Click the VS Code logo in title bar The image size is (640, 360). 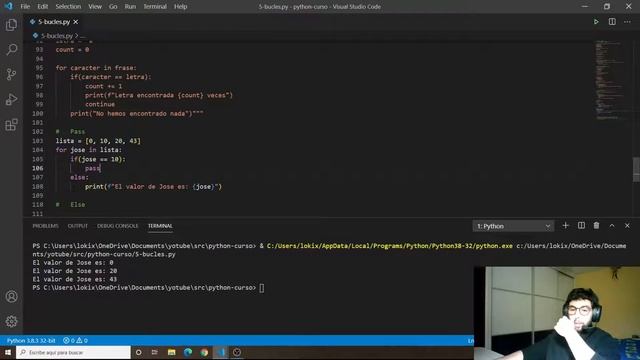(8, 6)
